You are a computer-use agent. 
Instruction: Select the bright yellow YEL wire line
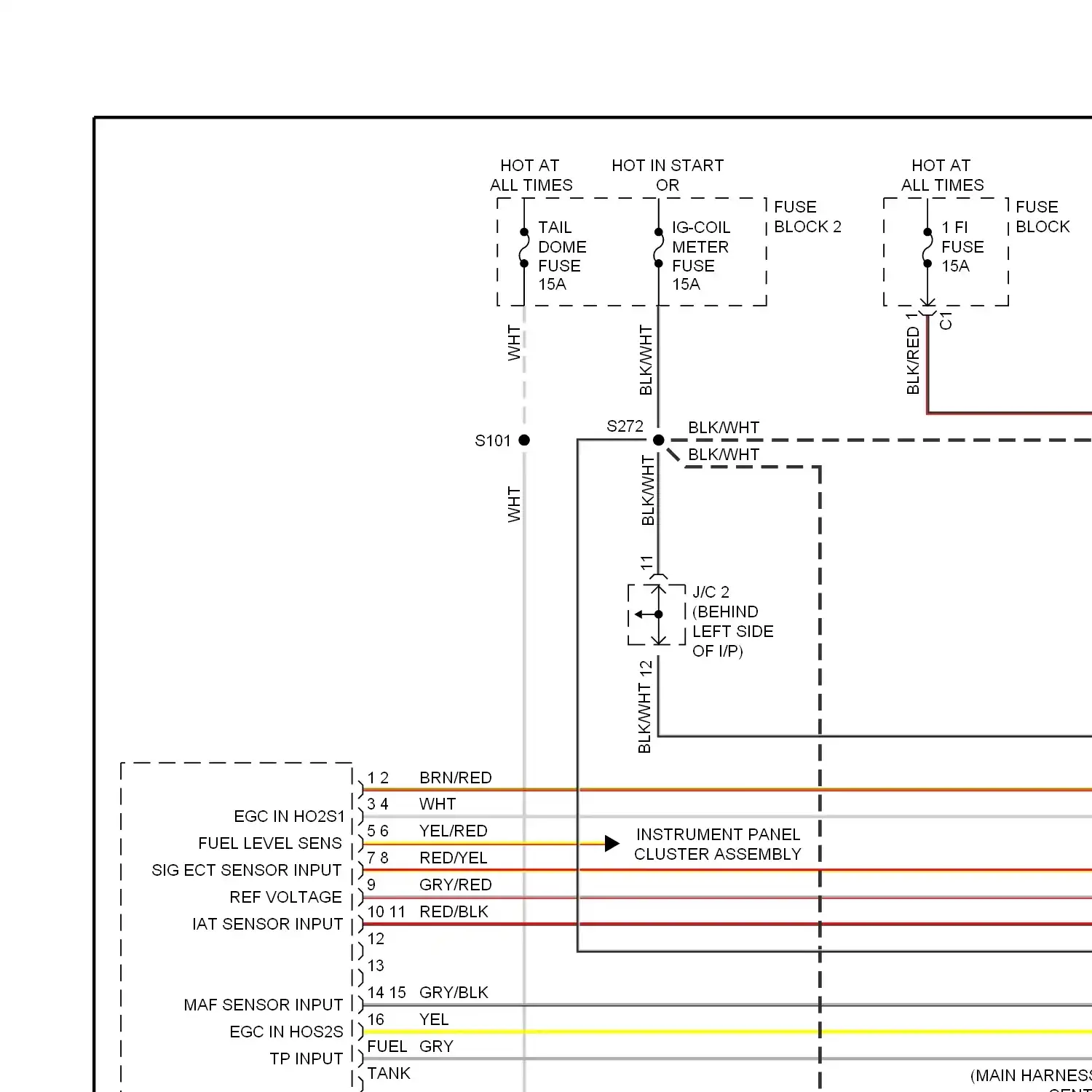point(727,1032)
